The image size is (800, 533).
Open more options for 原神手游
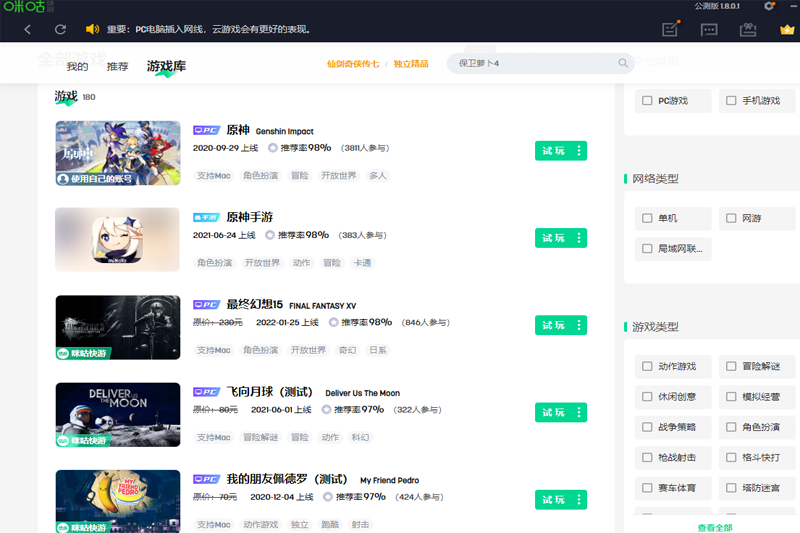tap(579, 238)
